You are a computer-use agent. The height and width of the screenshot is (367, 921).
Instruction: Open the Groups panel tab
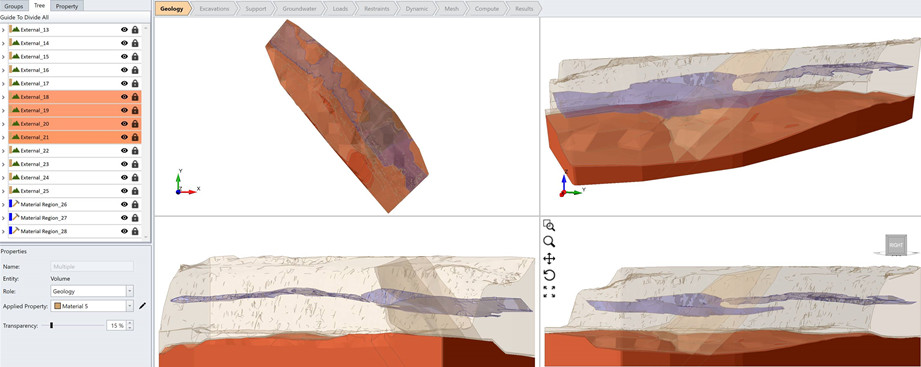14,6
